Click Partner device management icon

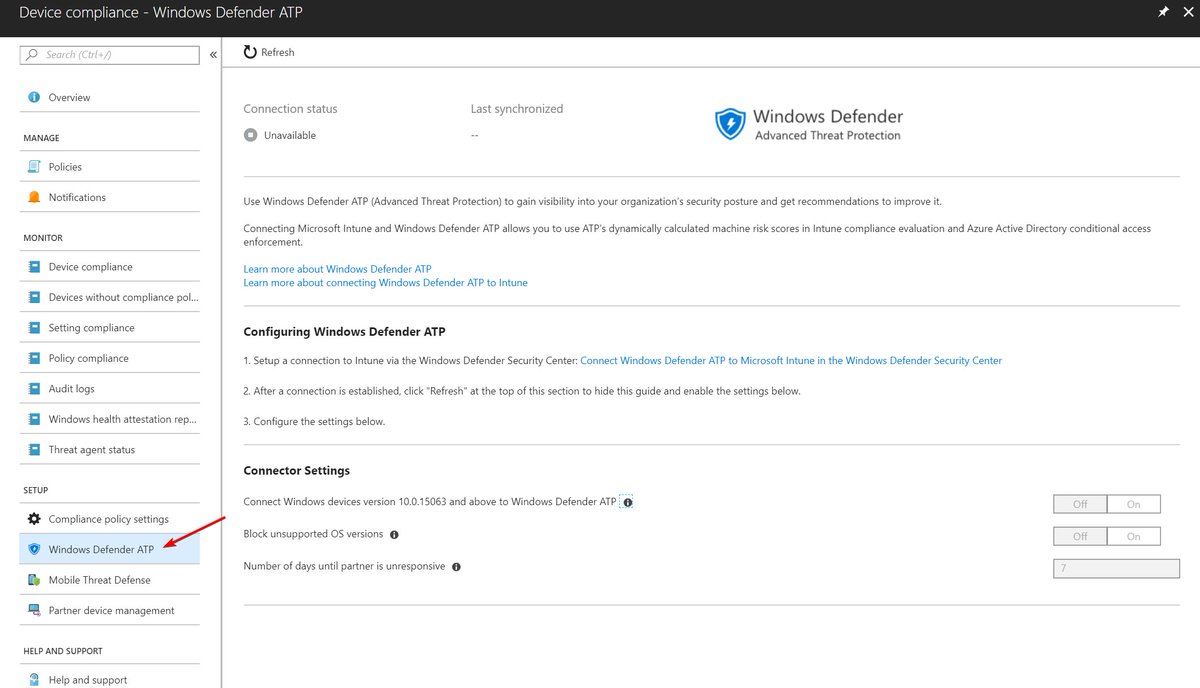[x=34, y=610]
